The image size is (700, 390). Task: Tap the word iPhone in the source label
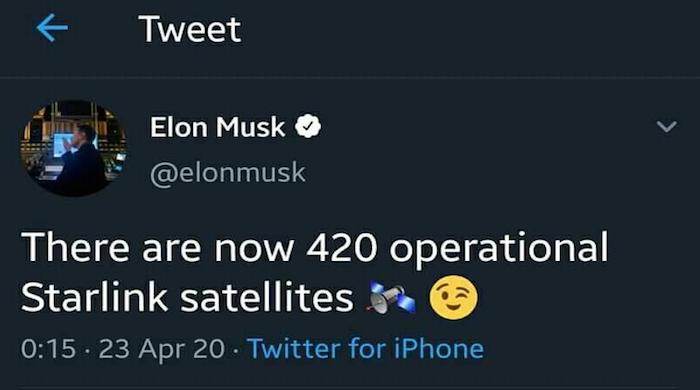439,349
